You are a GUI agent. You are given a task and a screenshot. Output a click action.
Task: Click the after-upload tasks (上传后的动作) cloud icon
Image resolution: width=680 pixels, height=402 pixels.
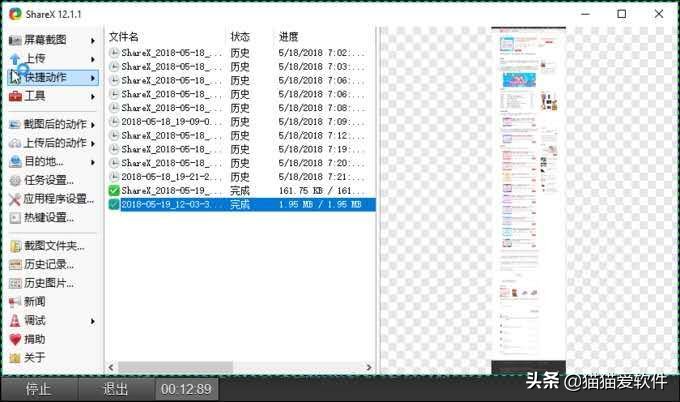point(15,143)
